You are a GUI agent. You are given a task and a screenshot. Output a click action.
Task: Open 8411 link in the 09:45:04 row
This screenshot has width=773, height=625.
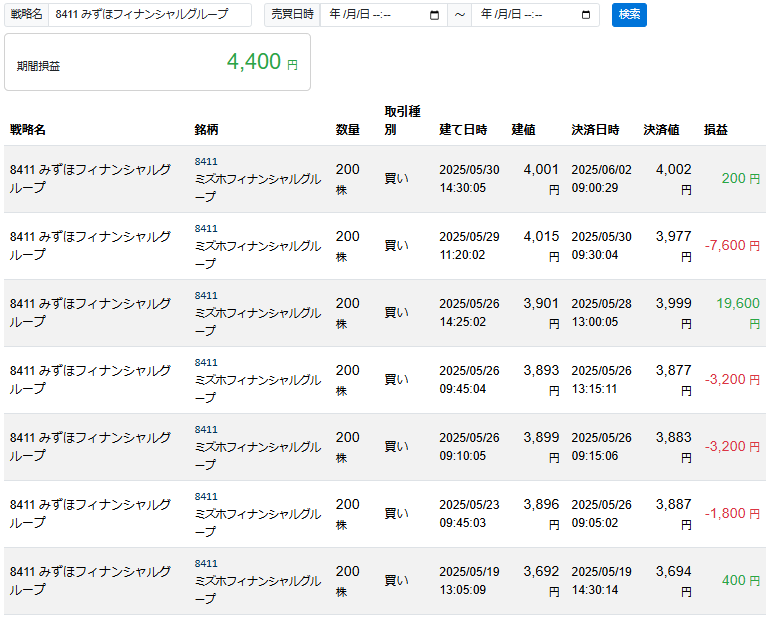[x=206, y=363]
